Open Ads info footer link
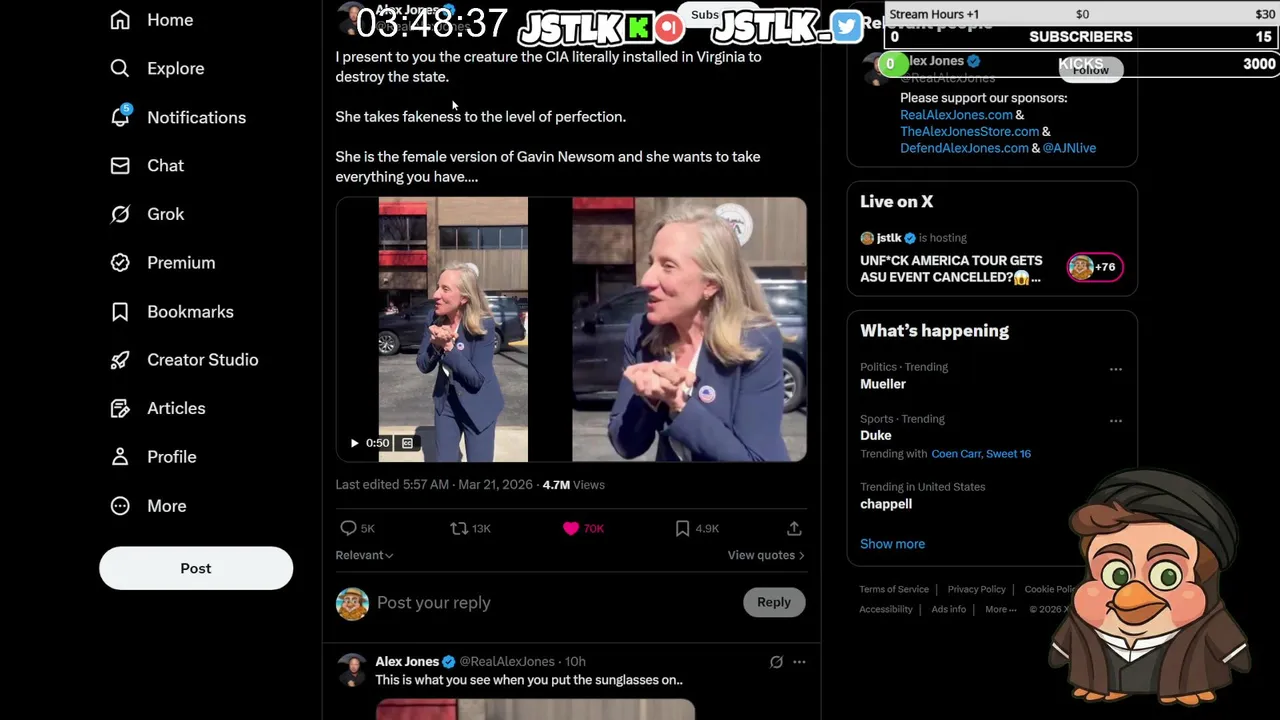1280x720 pixels. [x=948, y=609]
